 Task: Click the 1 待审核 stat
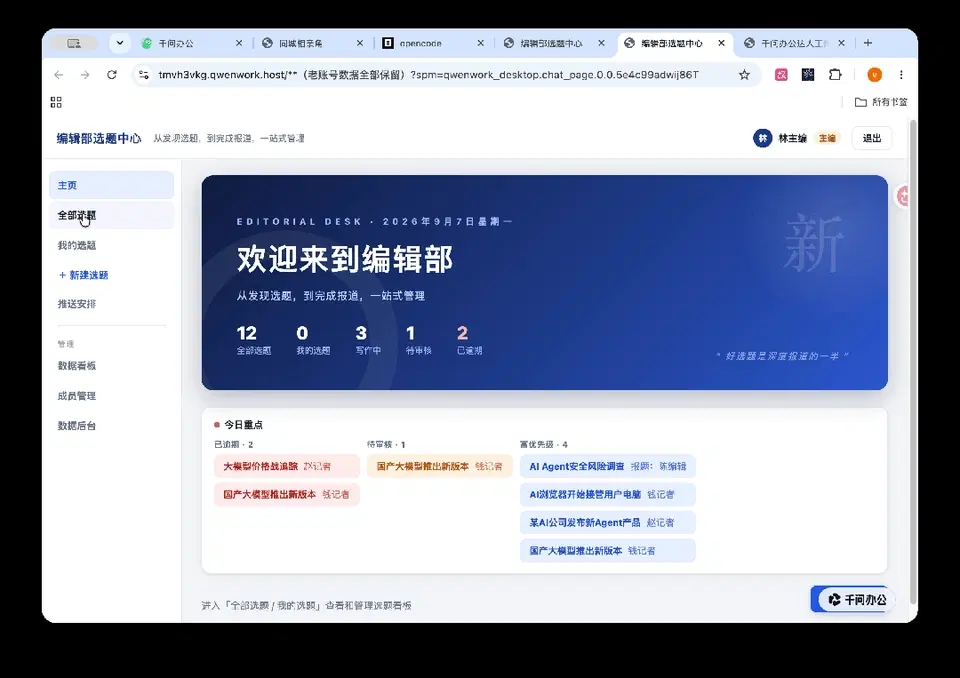pyautogui.click(x=418, y=340)
